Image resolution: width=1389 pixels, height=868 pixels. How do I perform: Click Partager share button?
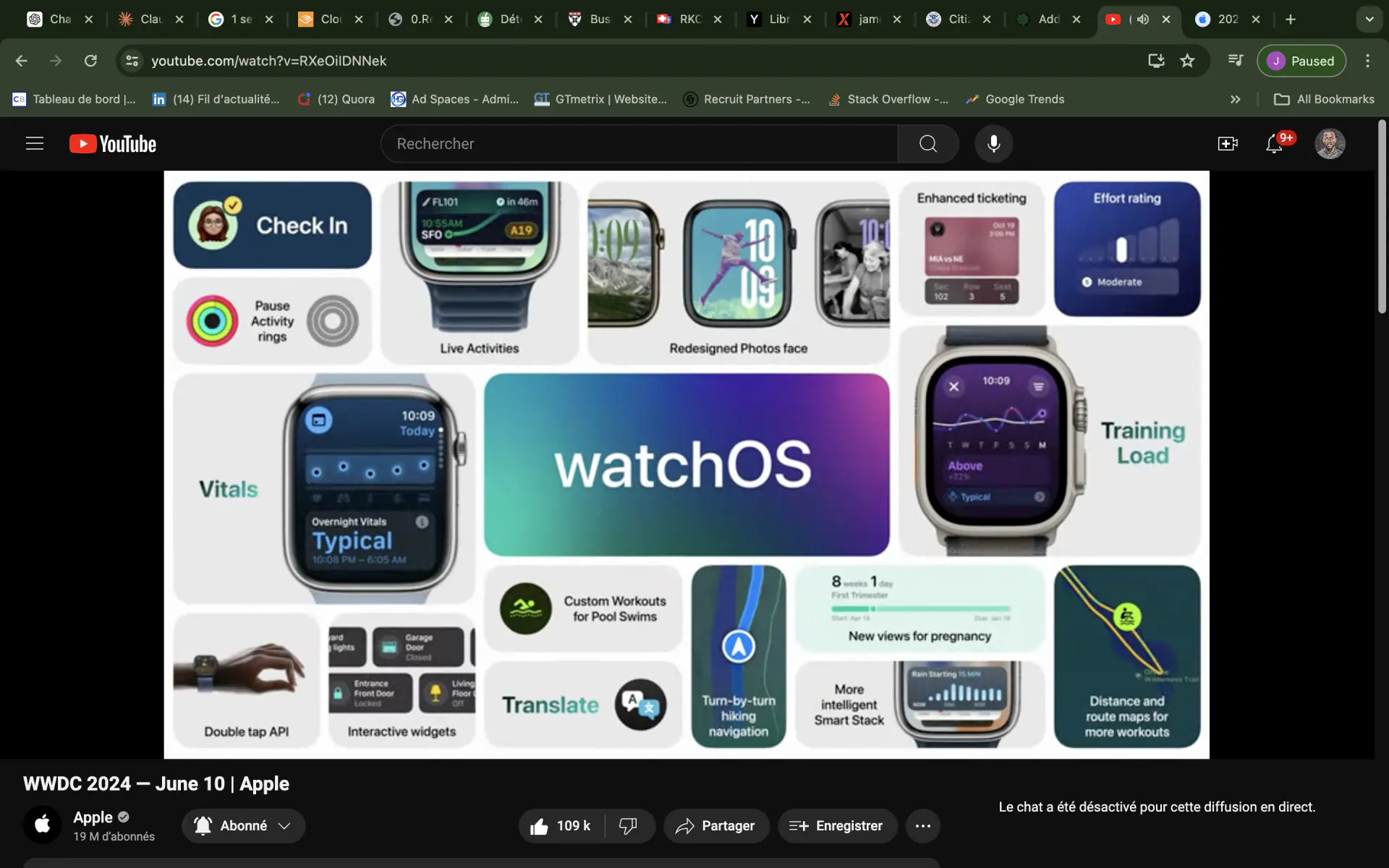click(x=715, y=826)
